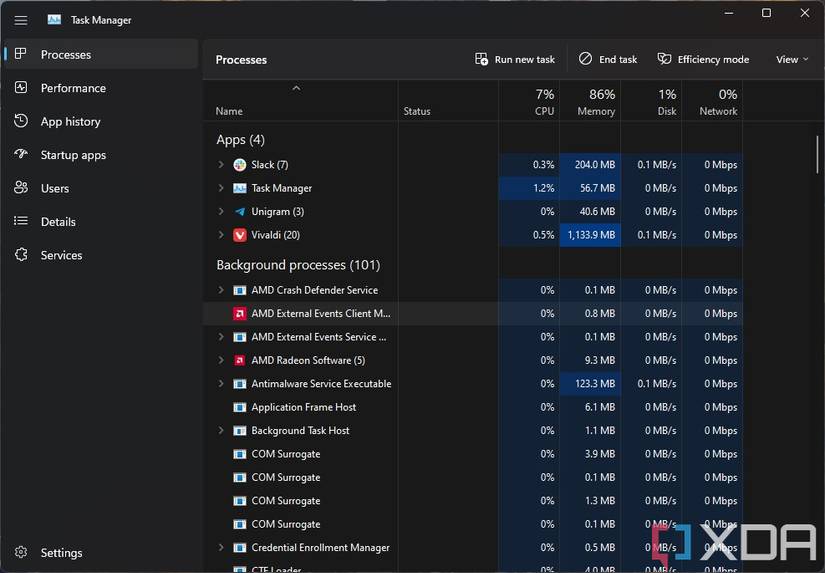Expand the Antimalware Service Executable row
The width and height of the screenshot is (825, 573).
[220, 384]
